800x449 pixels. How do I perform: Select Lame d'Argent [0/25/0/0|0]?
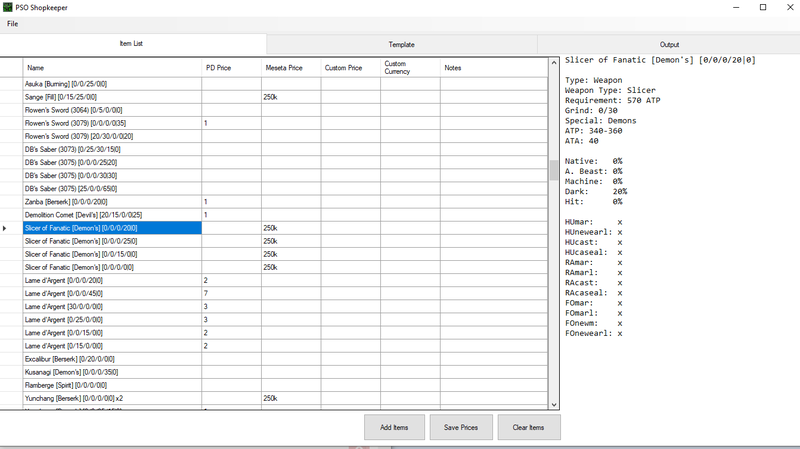pyautogui.click(x=112, y=320)
